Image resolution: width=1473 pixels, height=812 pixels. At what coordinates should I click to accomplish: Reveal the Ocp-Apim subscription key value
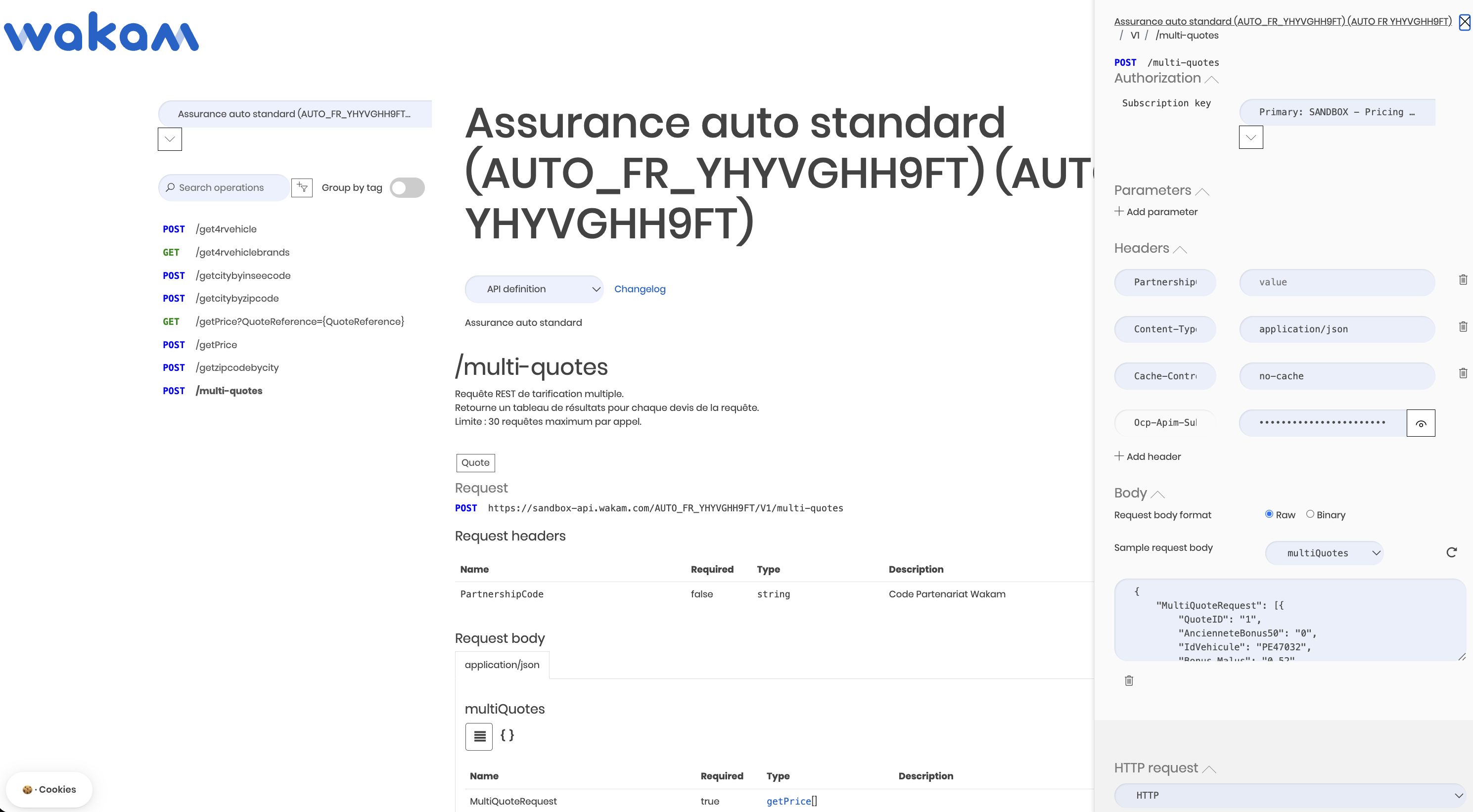(1421, 423)
